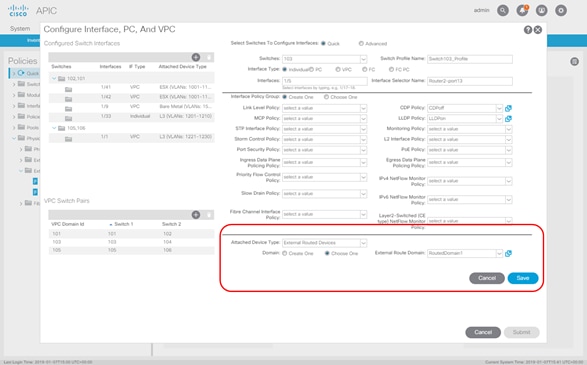Close the Configure Interface dialog
This screenshot has height=365, width=587.
538,30
